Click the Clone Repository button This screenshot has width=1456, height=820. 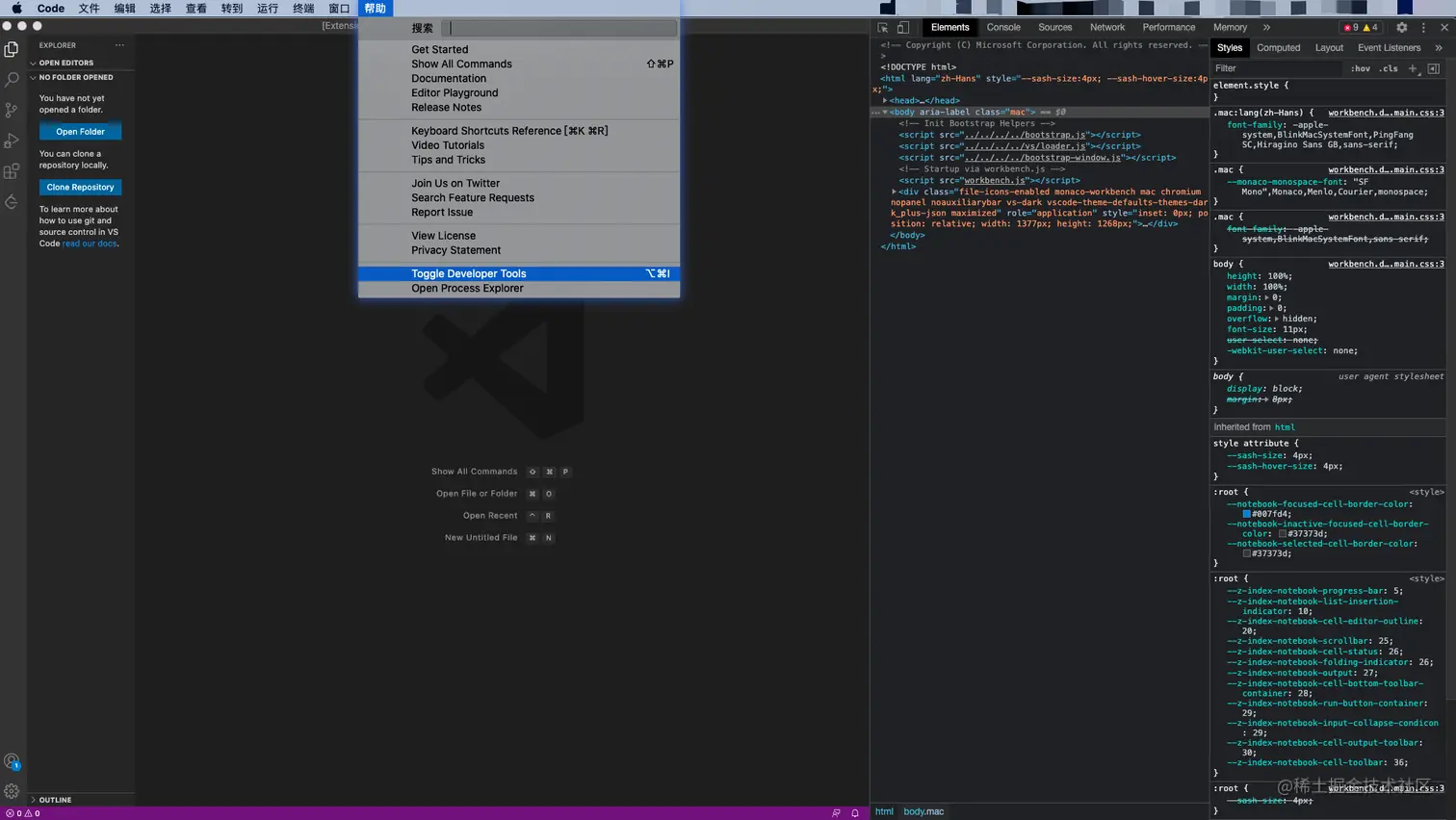(80, 188)
